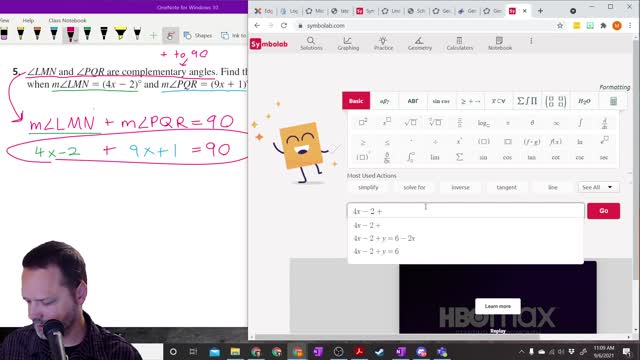Open Symbolab Solutions search

tap(311, 43)
